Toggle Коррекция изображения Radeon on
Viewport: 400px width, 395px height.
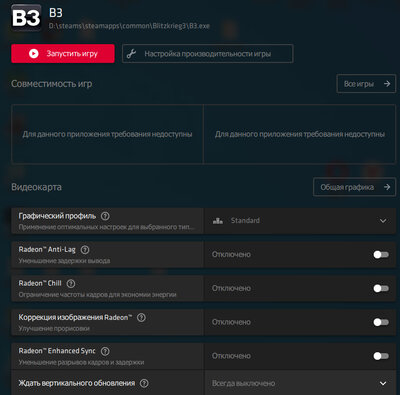381,322
